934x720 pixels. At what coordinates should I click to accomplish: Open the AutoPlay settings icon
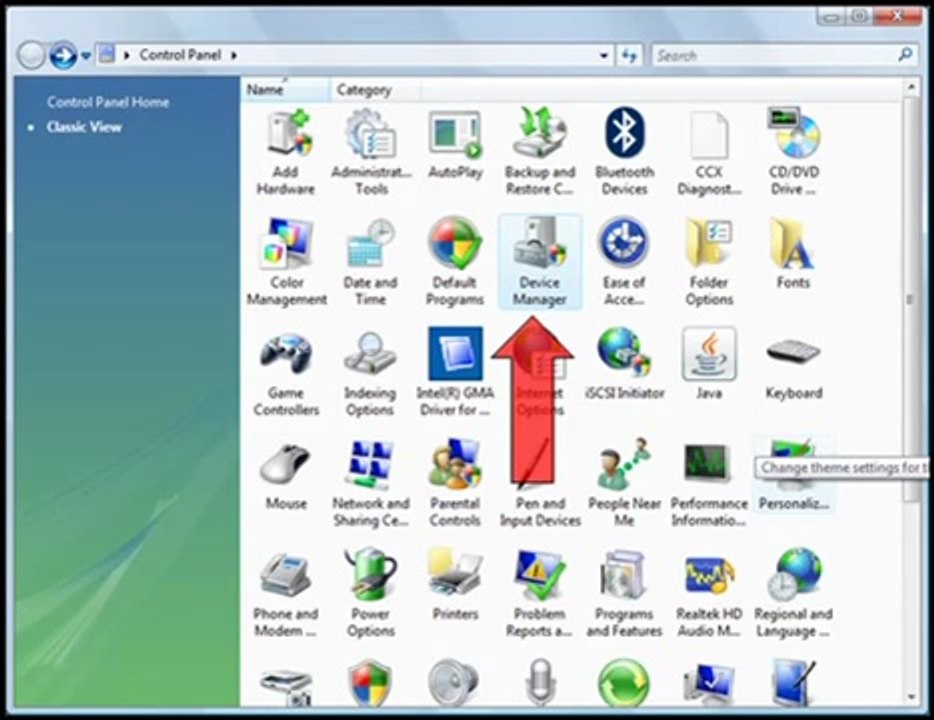coord(455,146)
